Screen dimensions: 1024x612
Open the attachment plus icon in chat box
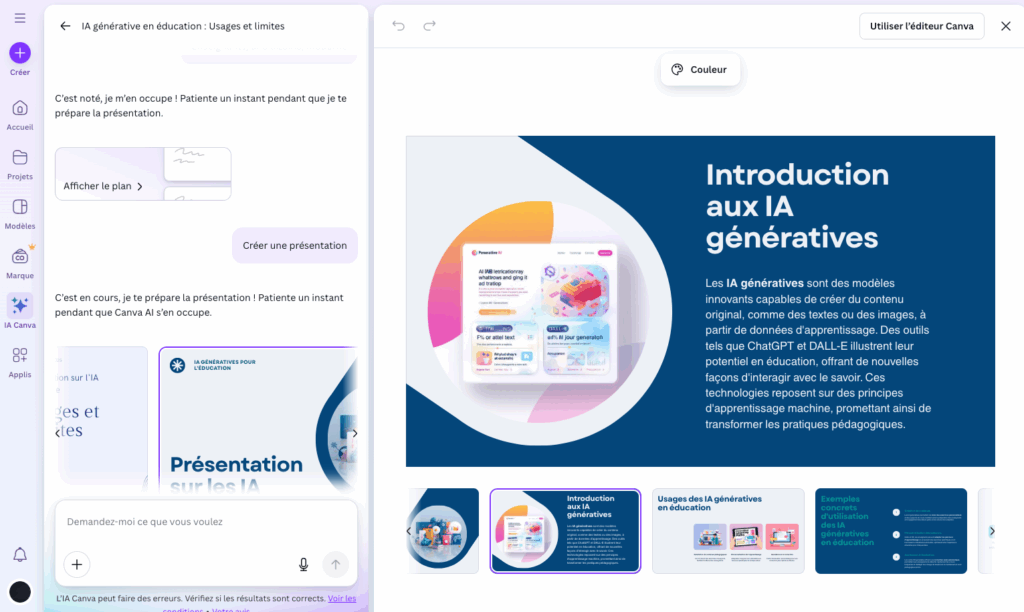[x=77, y=564]
